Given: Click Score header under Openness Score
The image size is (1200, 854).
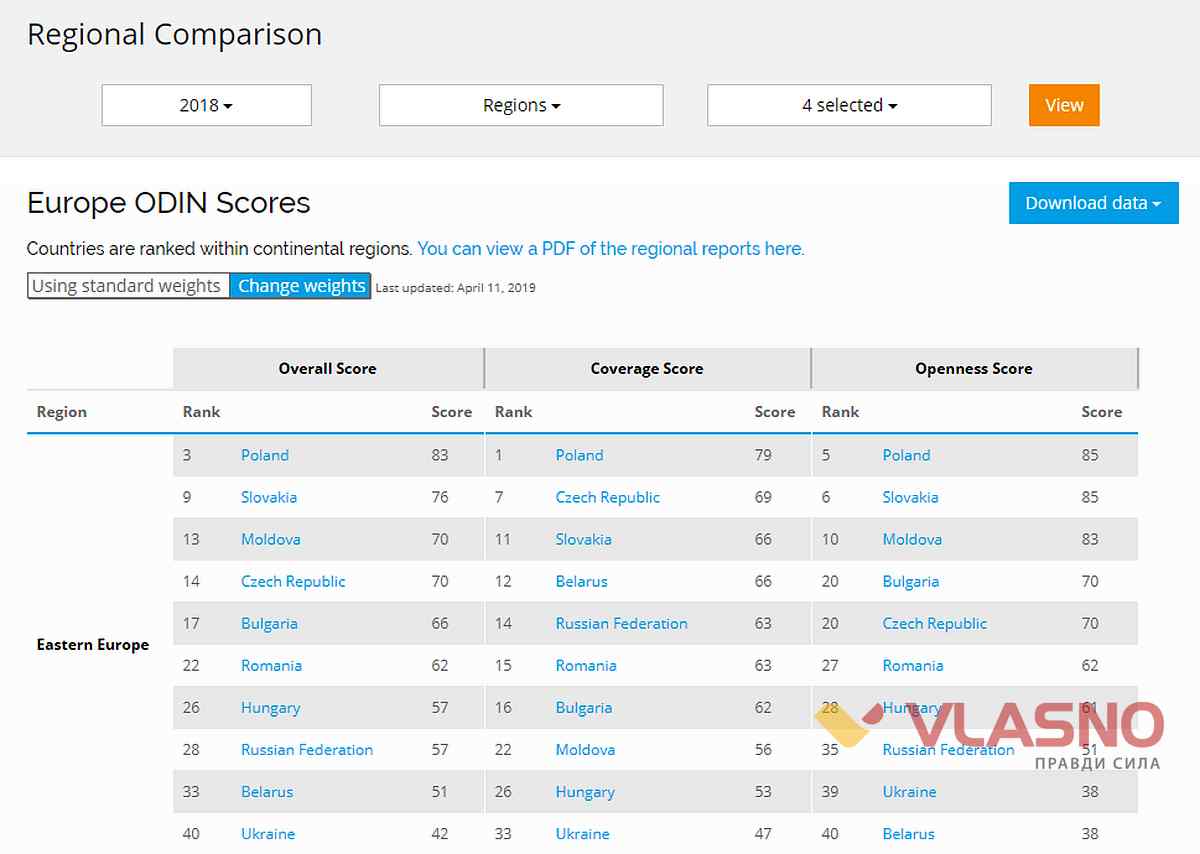Looking at the screenshot, I should point(1102,412).
